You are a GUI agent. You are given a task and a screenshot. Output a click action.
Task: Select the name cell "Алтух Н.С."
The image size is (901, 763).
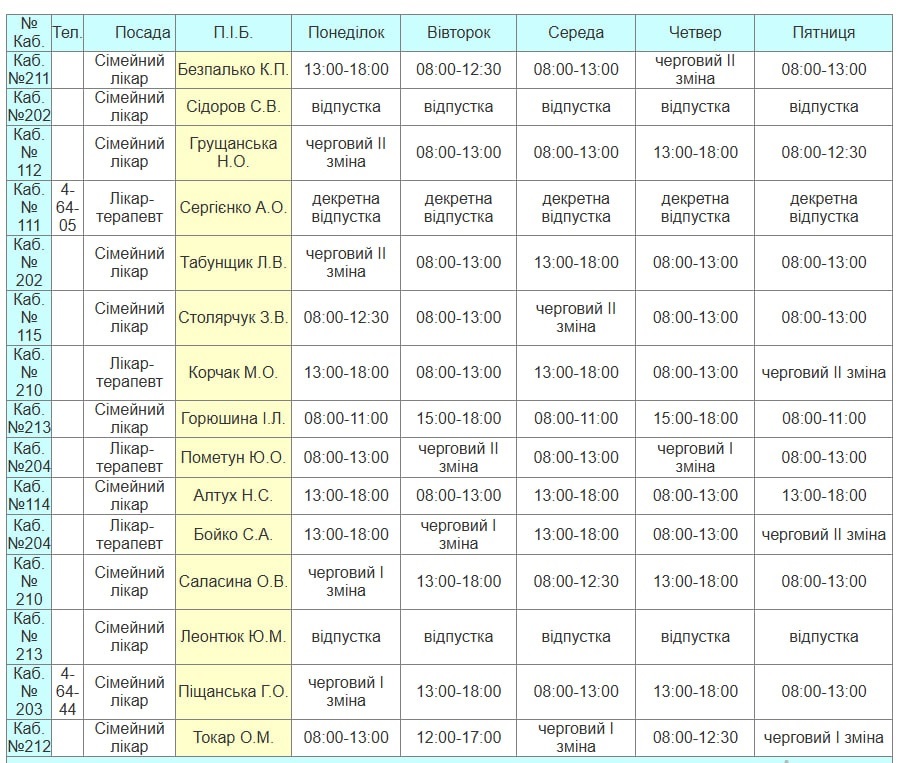(x=233, y=495)
